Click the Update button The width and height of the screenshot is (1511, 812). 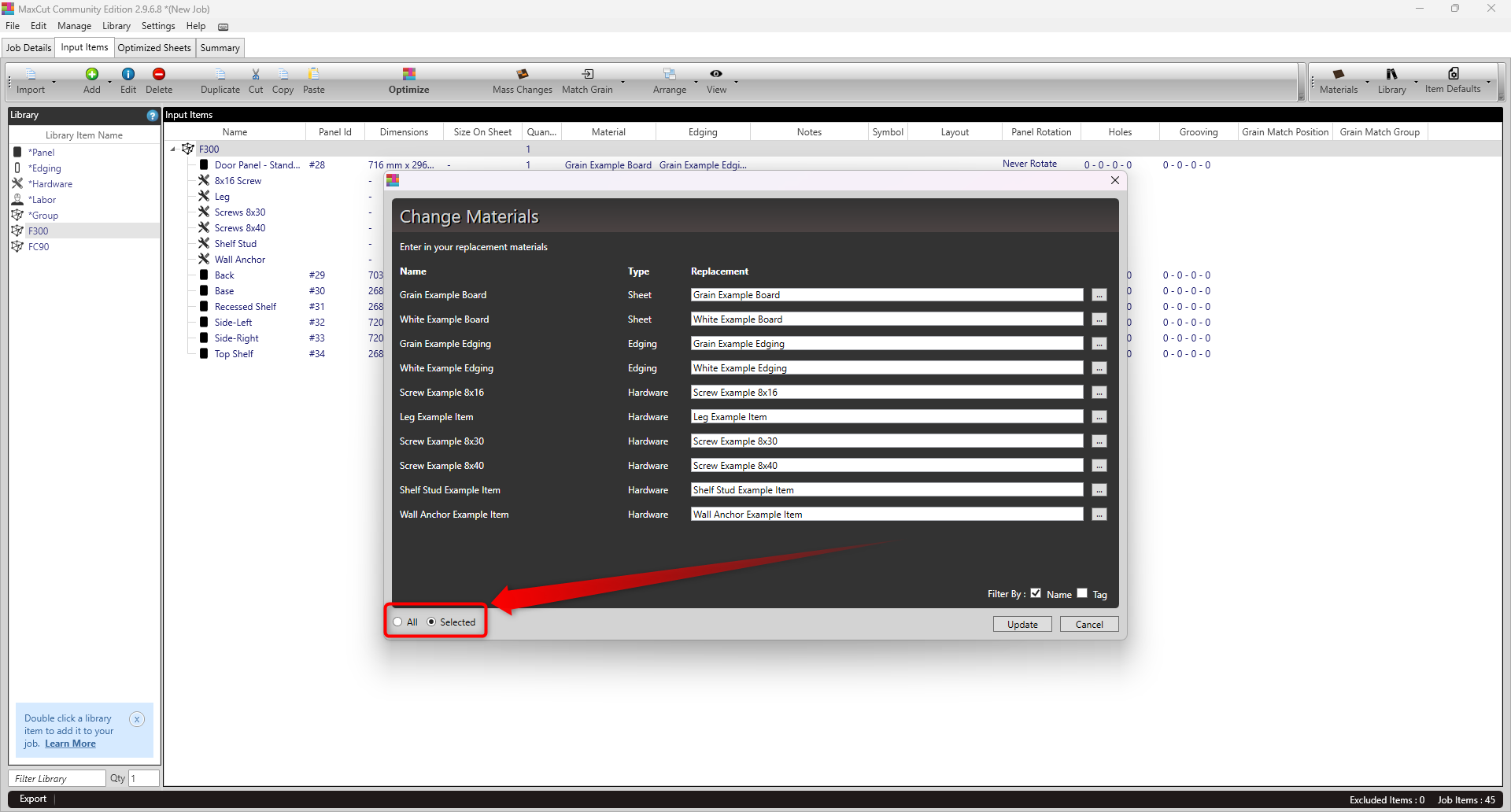pos(1022,624)
